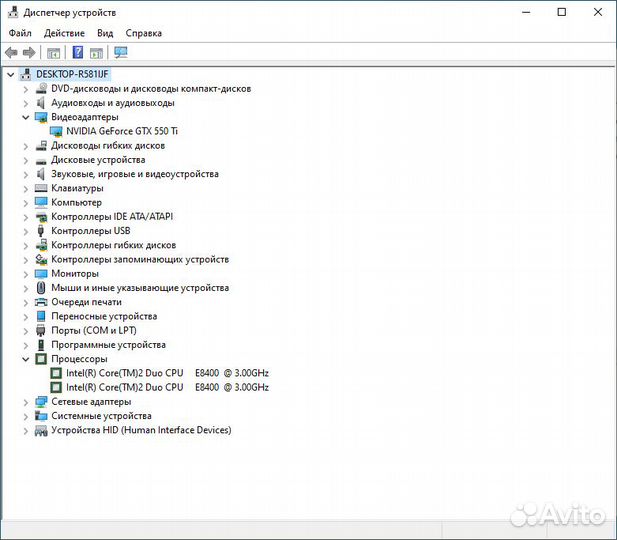This screenshot has width=617, height=540.
Task: Click the port icon next to Порты (COM и LPT)
Action: point(41,330)
